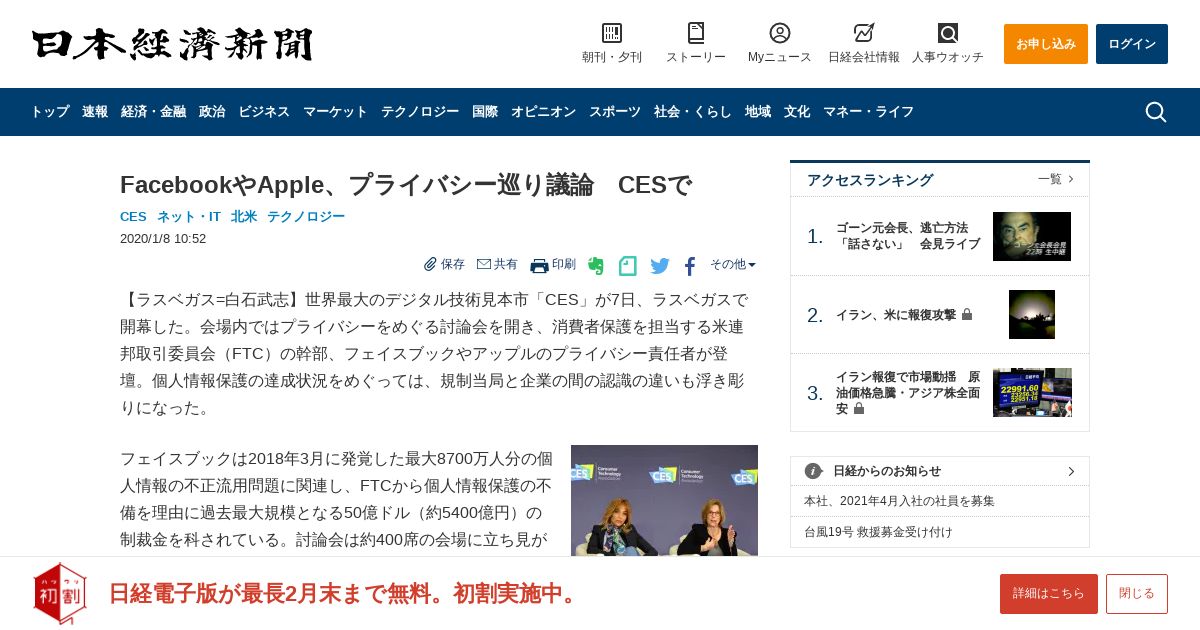The height and width of the screenshot is (630, 1200).
Task: Open the テクノロジー nav section
Action: point(420,112)
